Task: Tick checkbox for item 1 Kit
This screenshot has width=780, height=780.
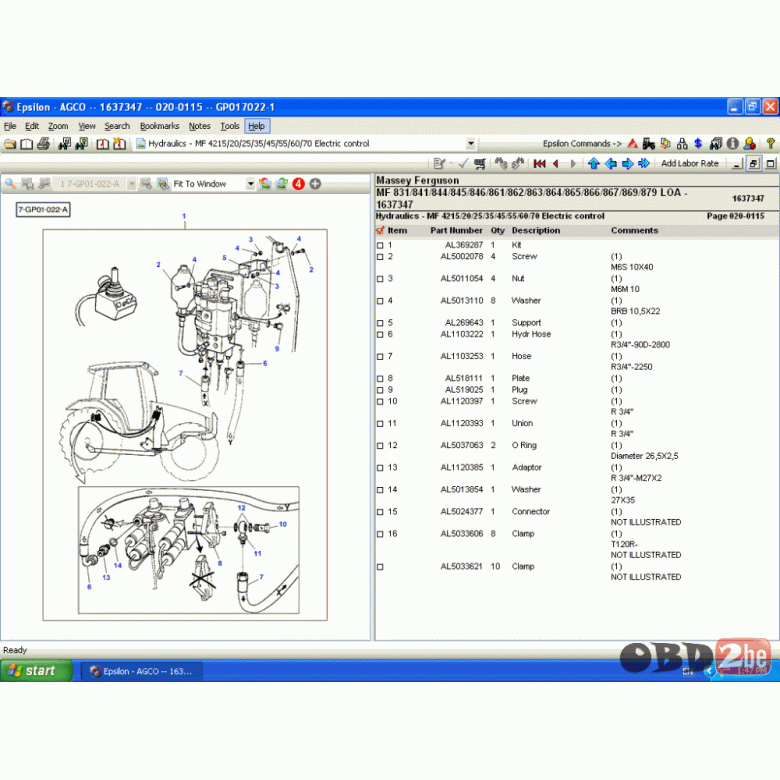Action: (380, 245)
